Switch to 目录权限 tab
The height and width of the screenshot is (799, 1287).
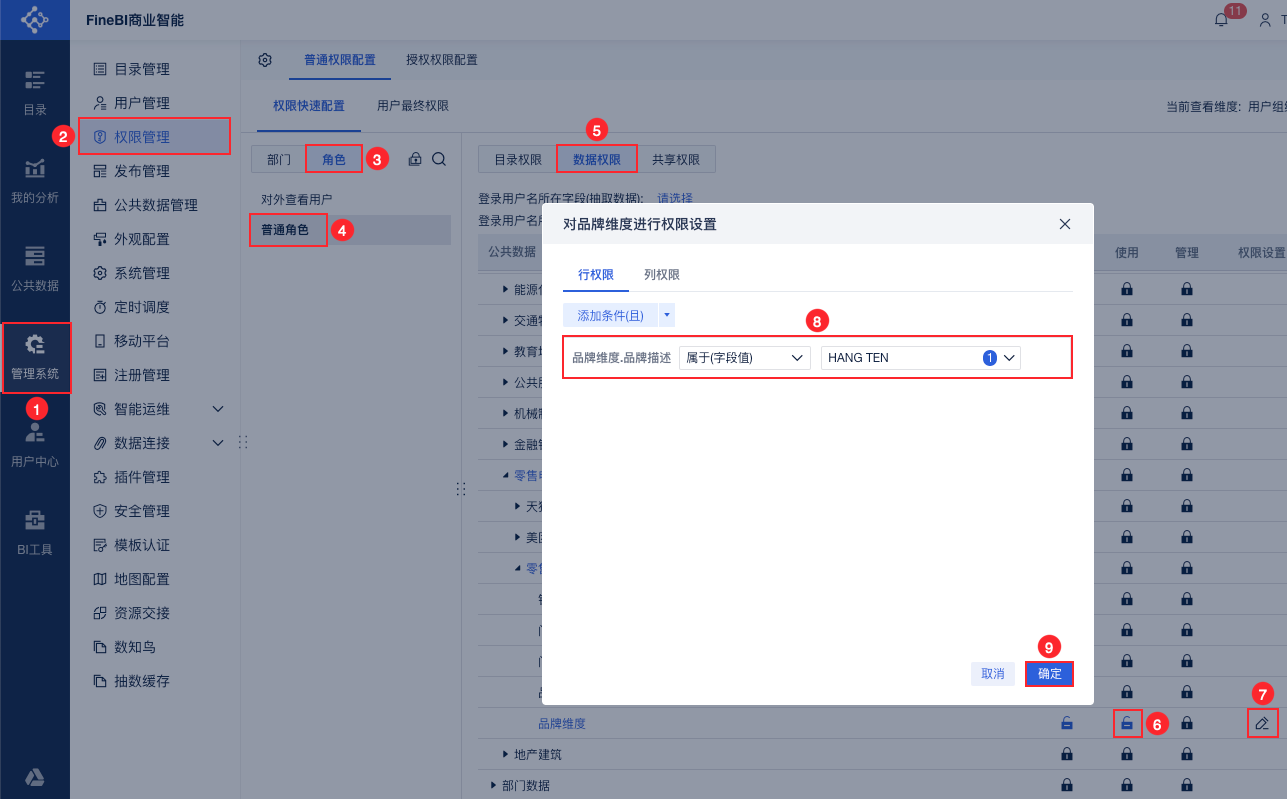(518, 159)
